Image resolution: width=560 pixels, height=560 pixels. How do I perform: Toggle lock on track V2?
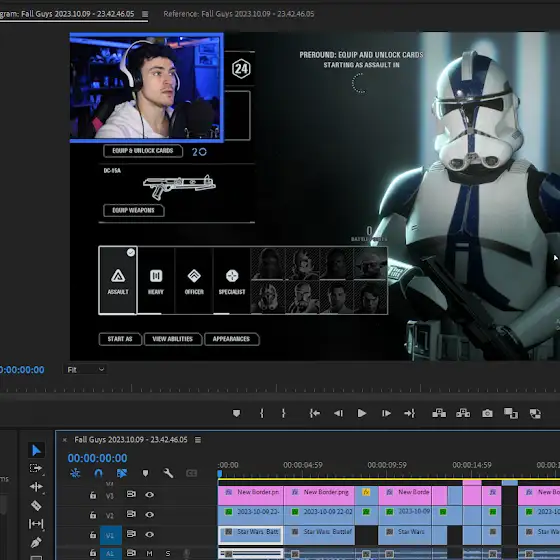click(x=93, y=515)
